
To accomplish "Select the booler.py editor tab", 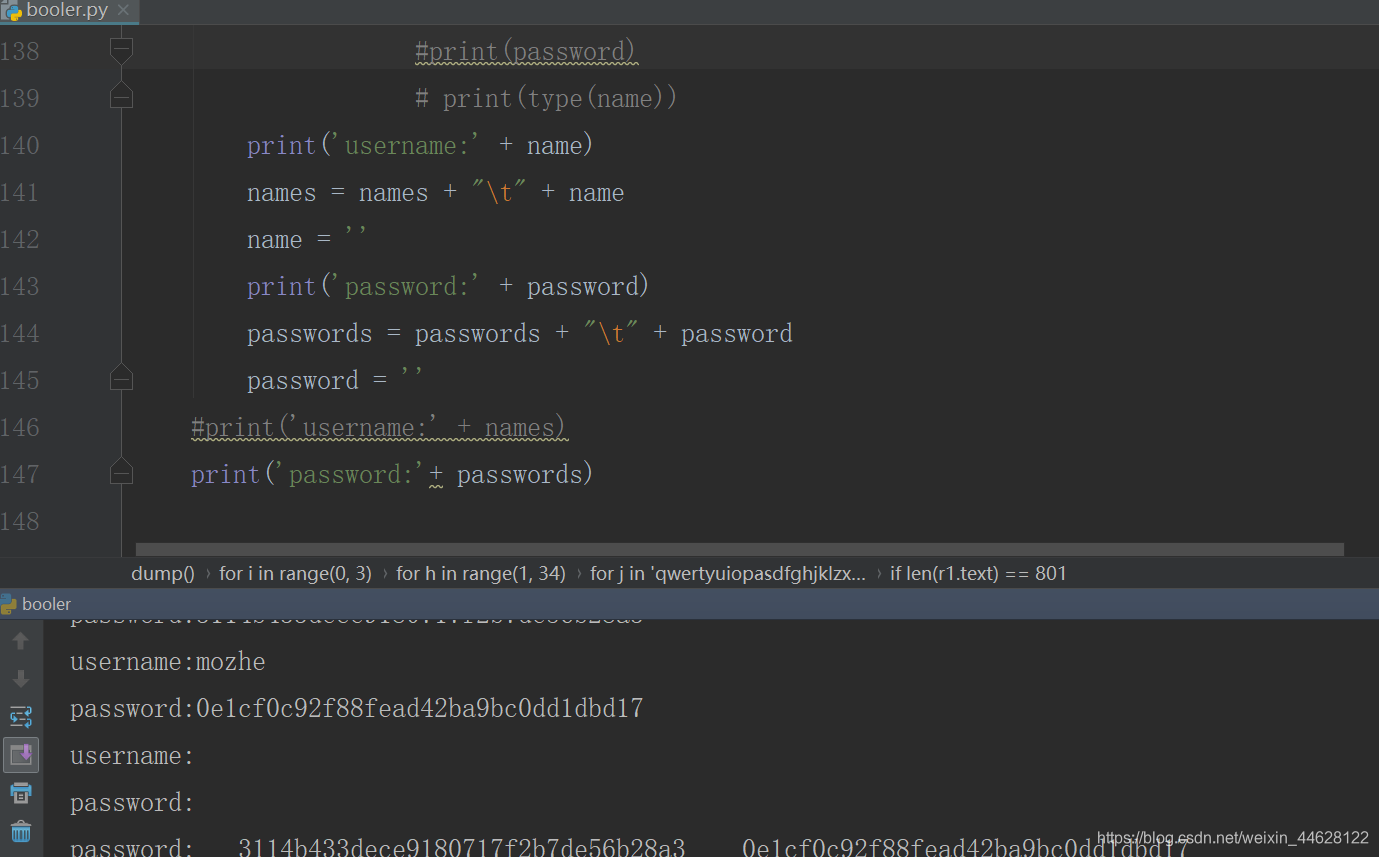I will 67,11.
